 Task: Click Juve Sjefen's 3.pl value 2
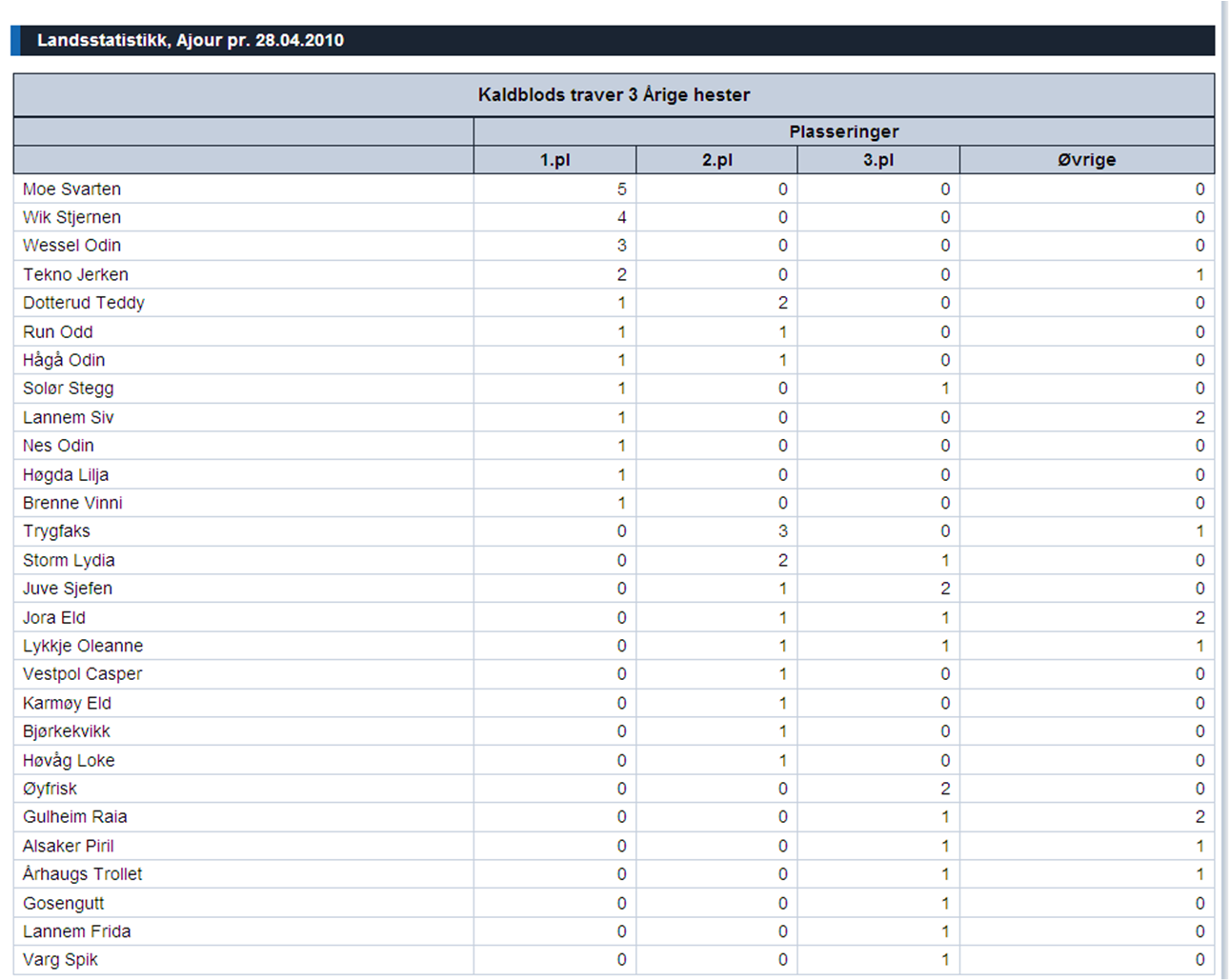(945, 589)
